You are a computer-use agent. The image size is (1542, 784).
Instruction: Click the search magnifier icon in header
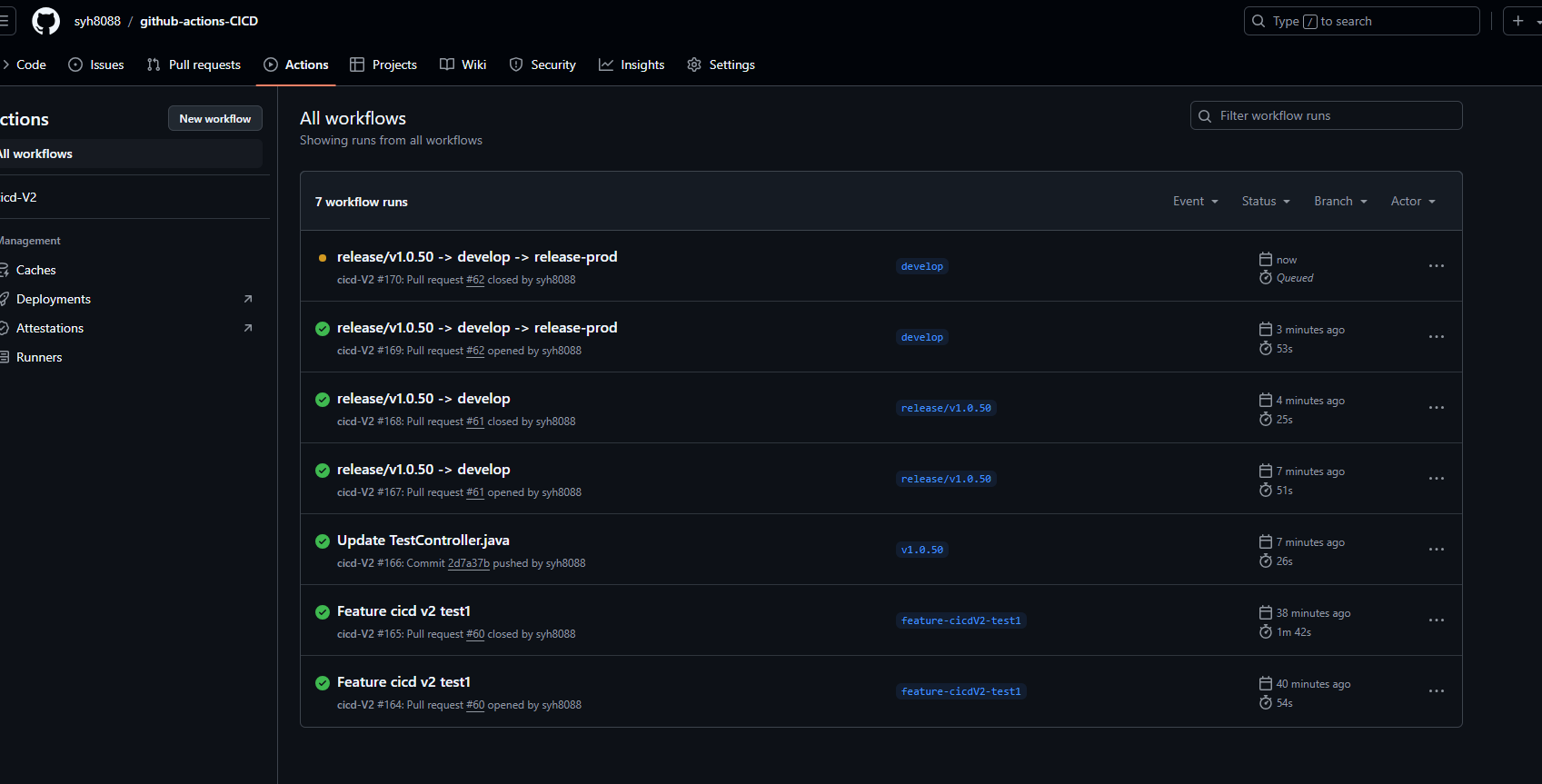coord(1258,21)
